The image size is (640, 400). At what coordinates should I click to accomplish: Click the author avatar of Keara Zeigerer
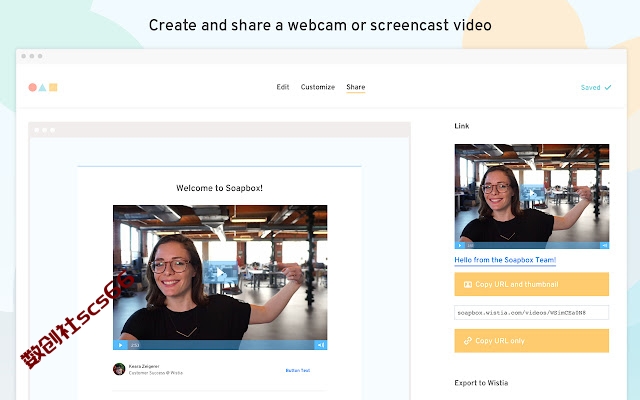[119, 369]
